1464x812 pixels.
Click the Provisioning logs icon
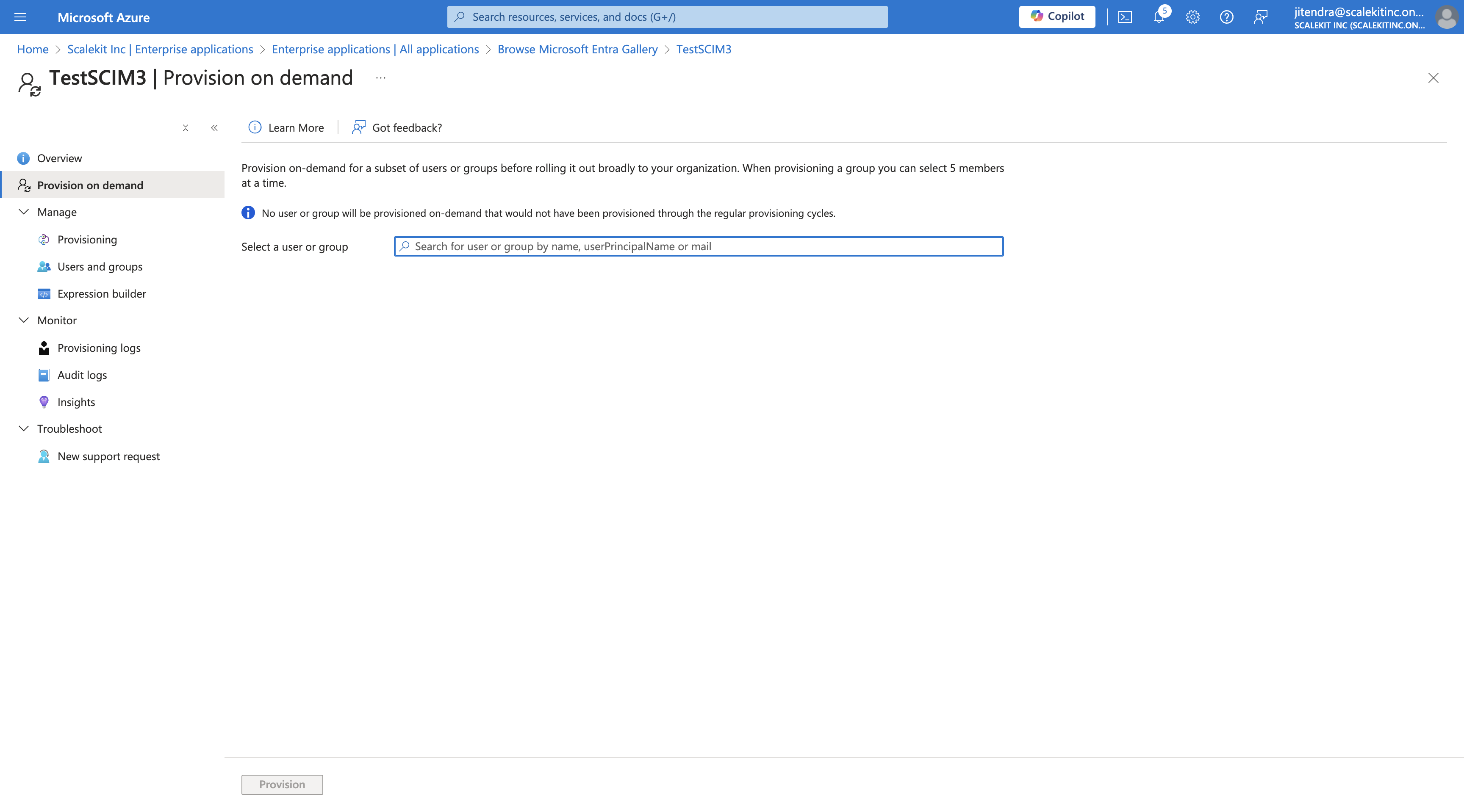pyautogui.click(x=44, y=348)
